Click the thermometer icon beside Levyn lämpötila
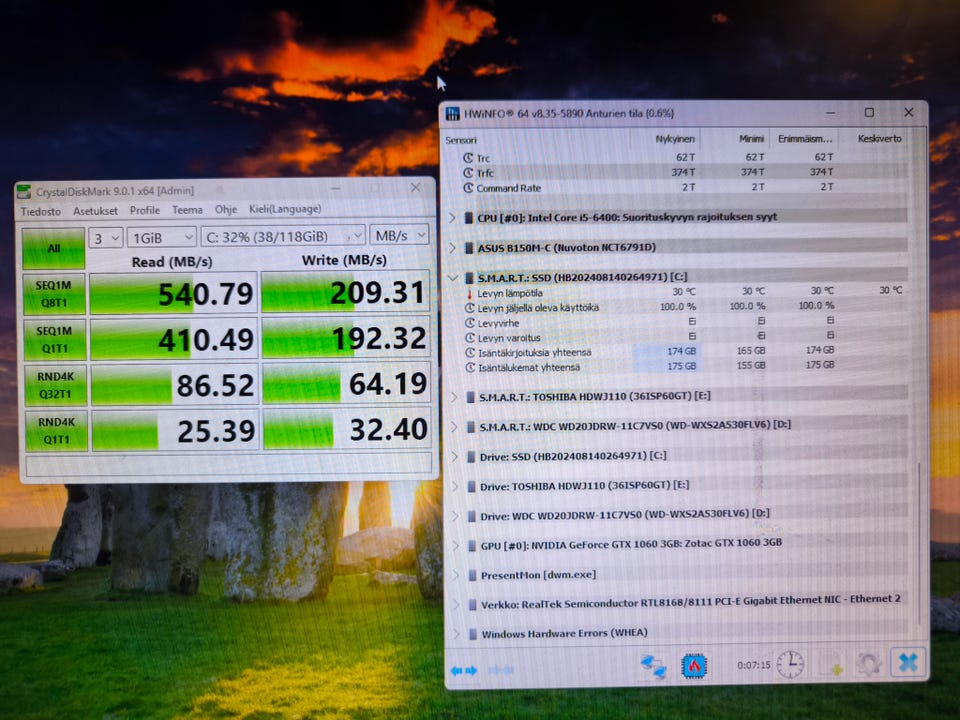Screen dimensions: 960x720 tap(470, 293)
